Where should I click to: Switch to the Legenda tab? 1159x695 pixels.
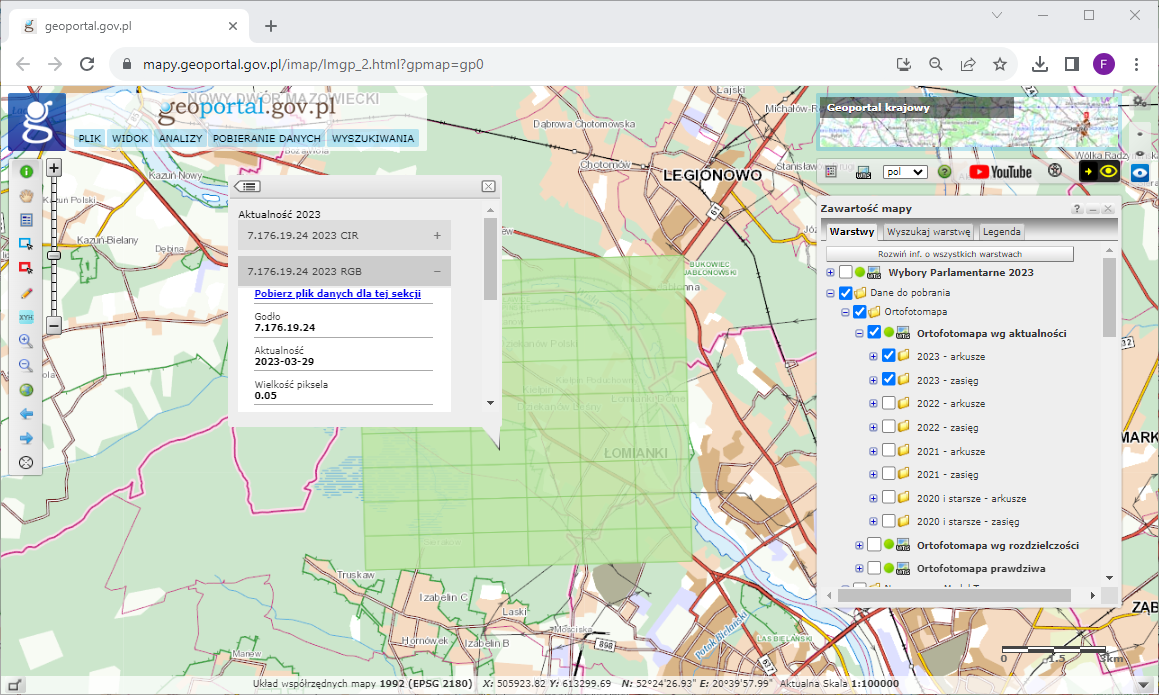(x=1001, y=232)
